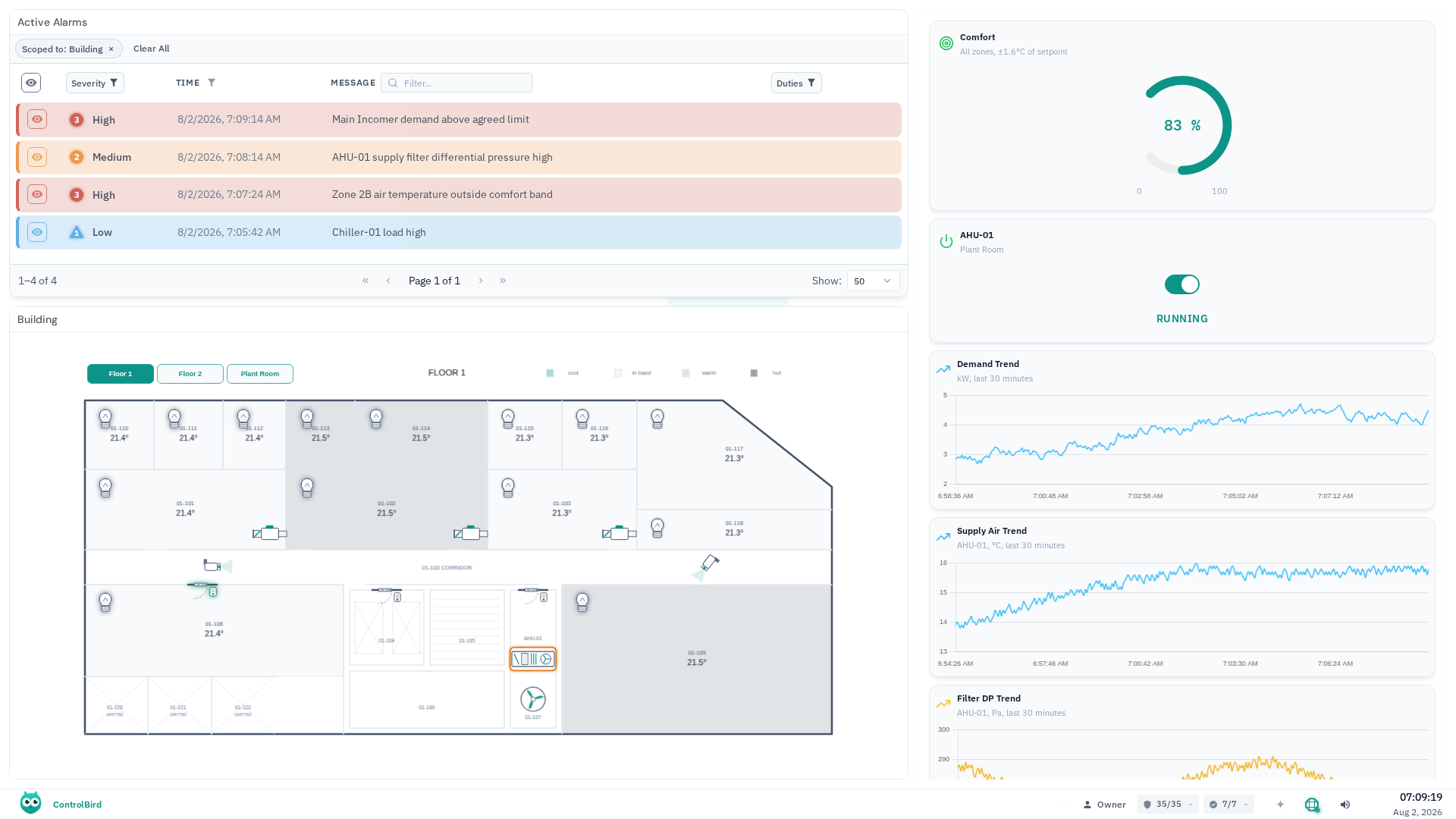The height and width of the screenshot is (819, 1456).
Task: Click the Clear All filters link
Action: (152, 49)
